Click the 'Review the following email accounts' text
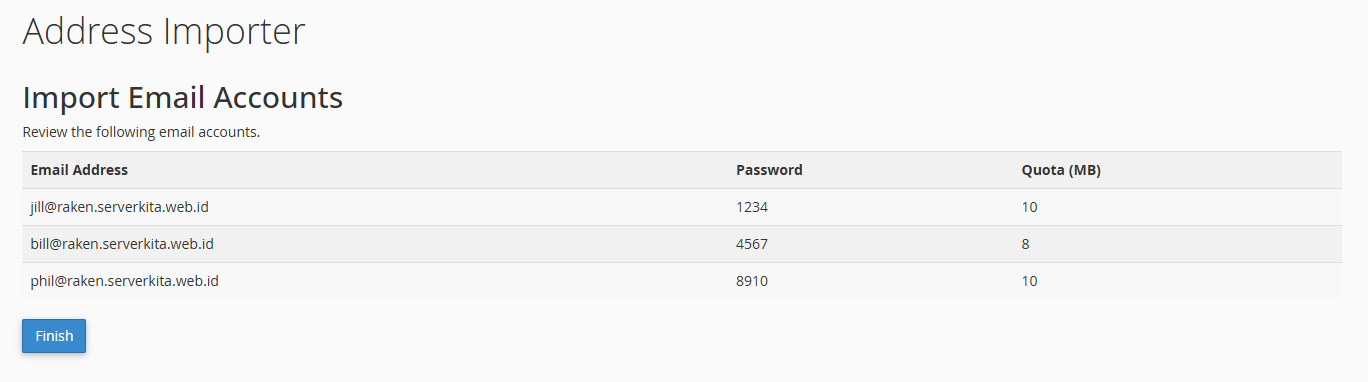1368x382 pixels. click(141, 132)
